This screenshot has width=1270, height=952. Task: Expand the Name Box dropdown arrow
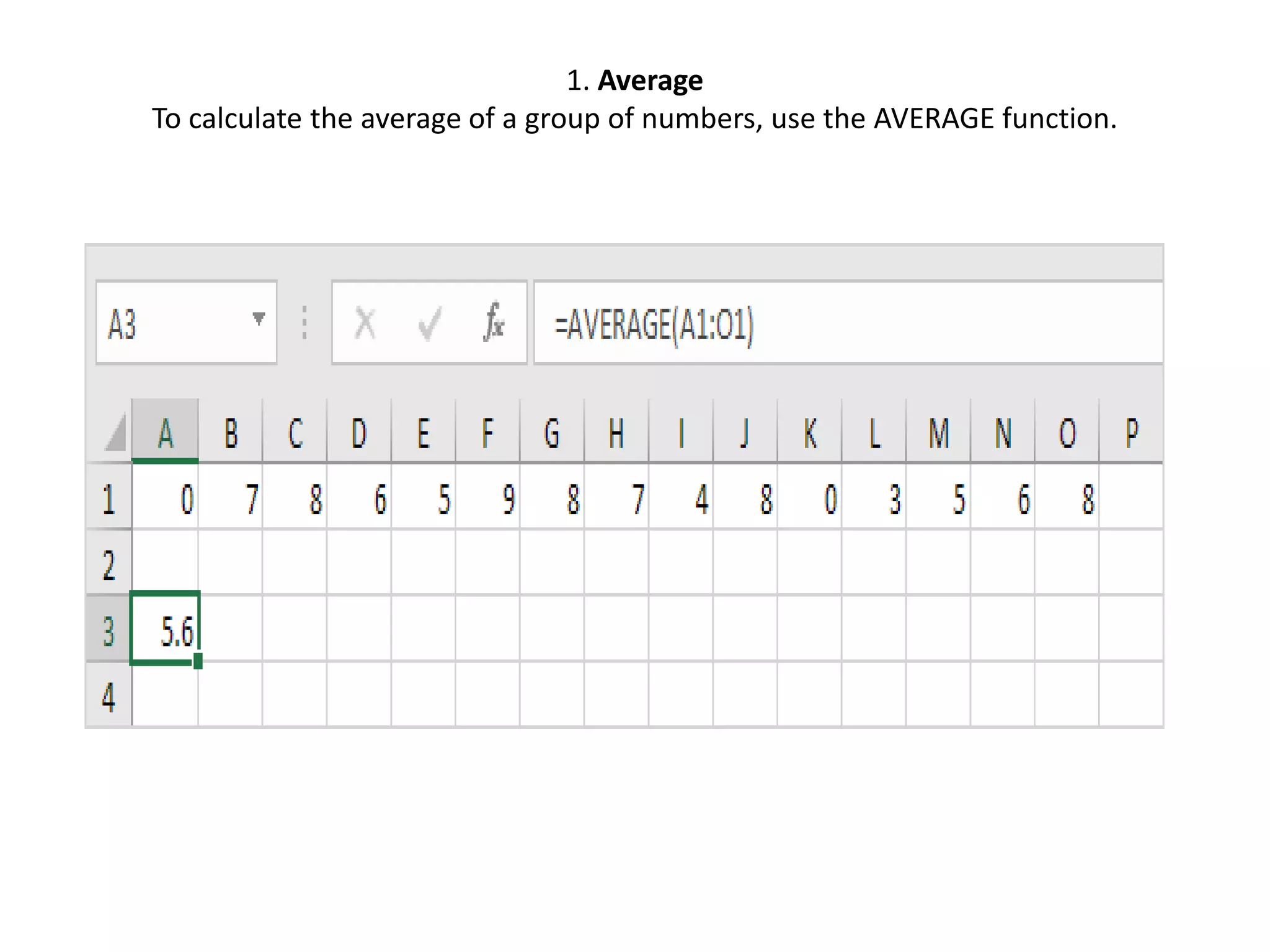click(259, 319)
